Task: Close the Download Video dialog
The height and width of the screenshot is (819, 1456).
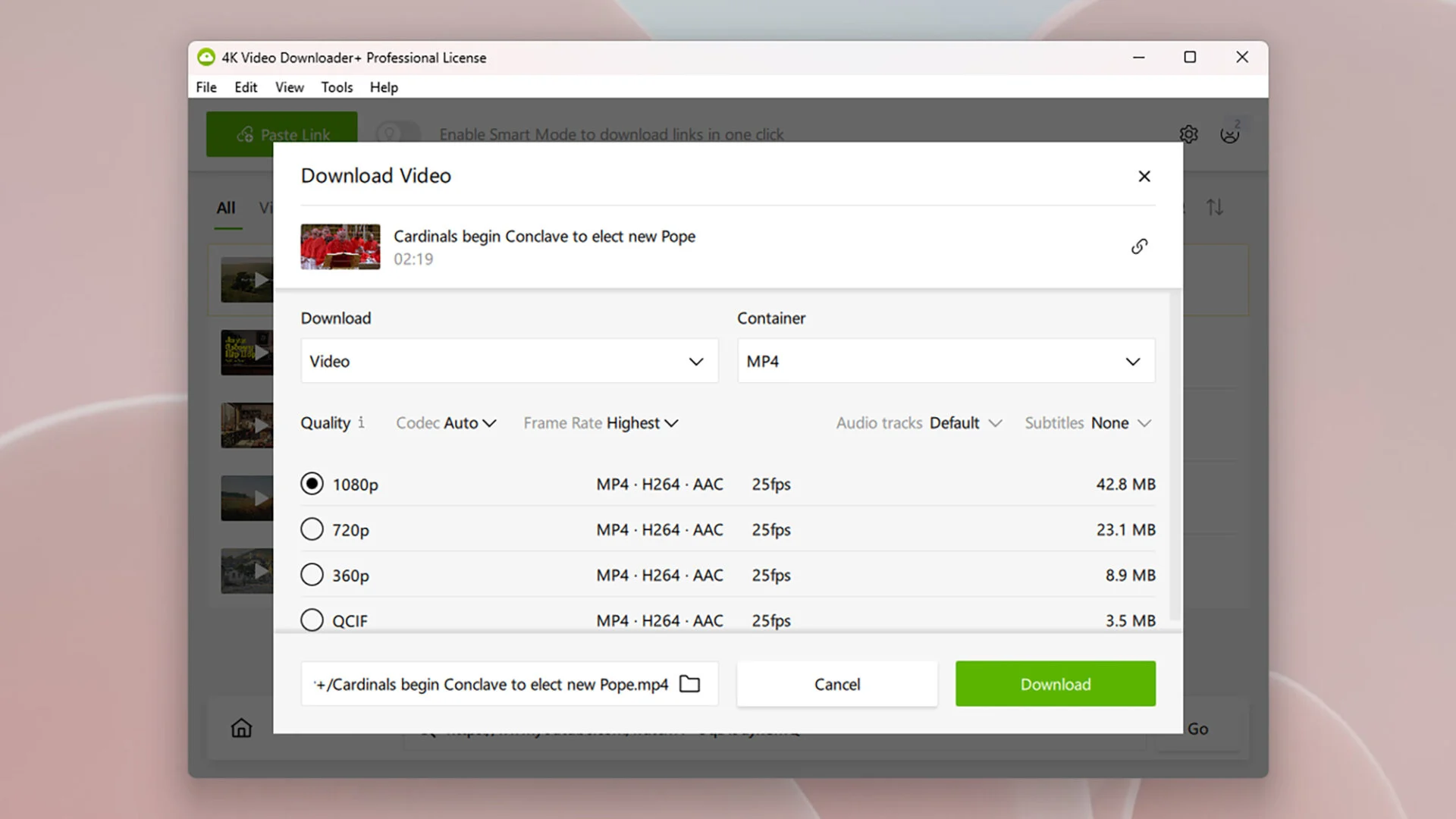Action: click(x=1144, y=176)
